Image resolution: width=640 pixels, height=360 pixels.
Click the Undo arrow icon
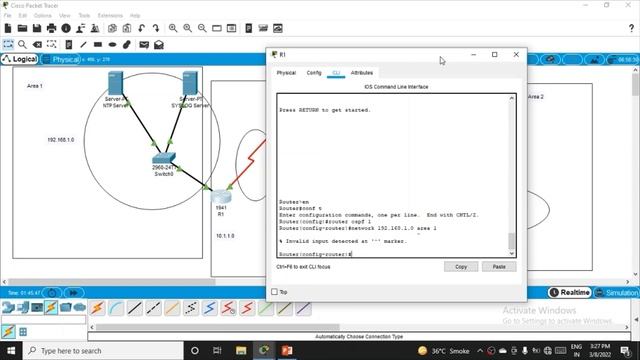[x=141, y=28]
